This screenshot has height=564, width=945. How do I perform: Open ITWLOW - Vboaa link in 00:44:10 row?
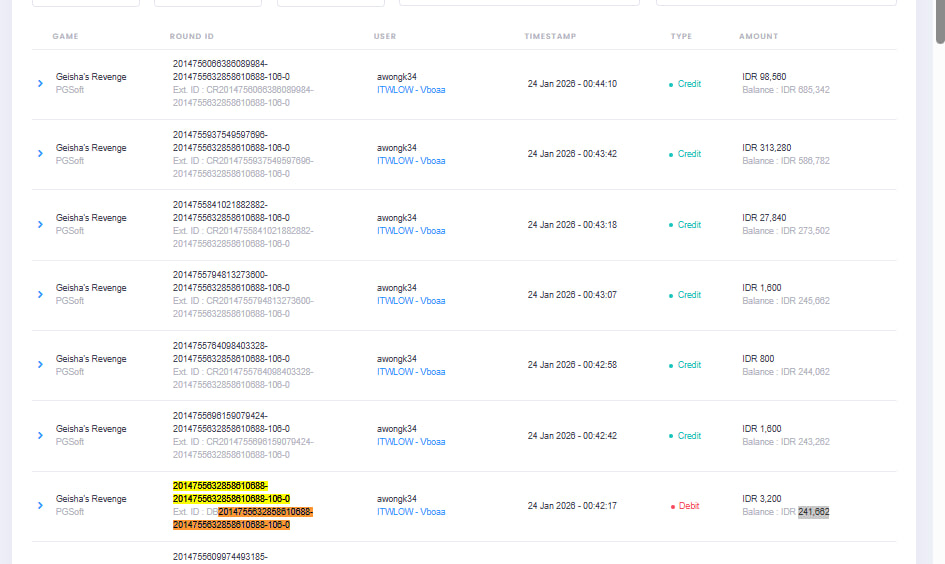(411, 90)
